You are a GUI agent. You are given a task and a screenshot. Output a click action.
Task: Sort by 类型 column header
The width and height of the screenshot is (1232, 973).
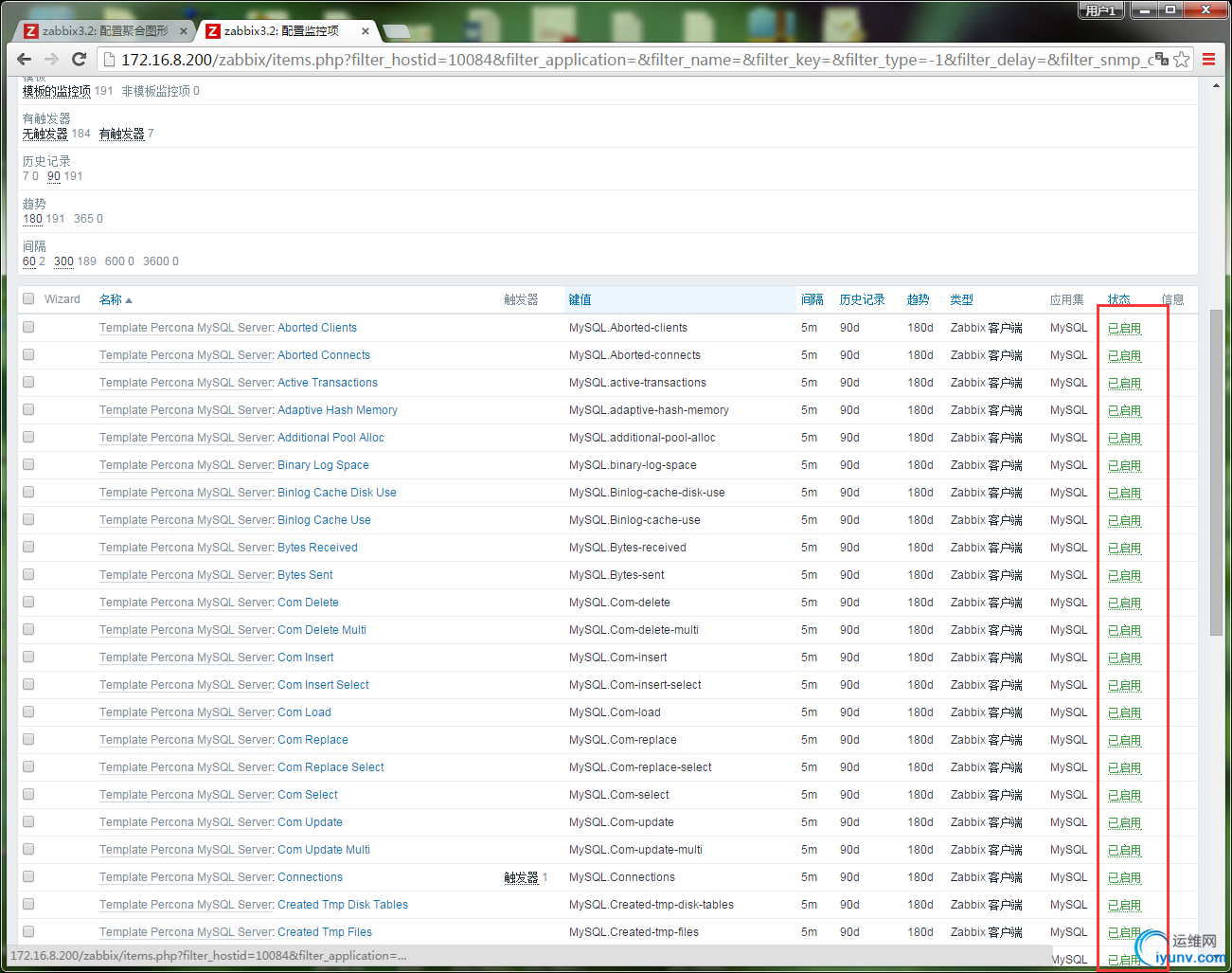tap(961, 299)
